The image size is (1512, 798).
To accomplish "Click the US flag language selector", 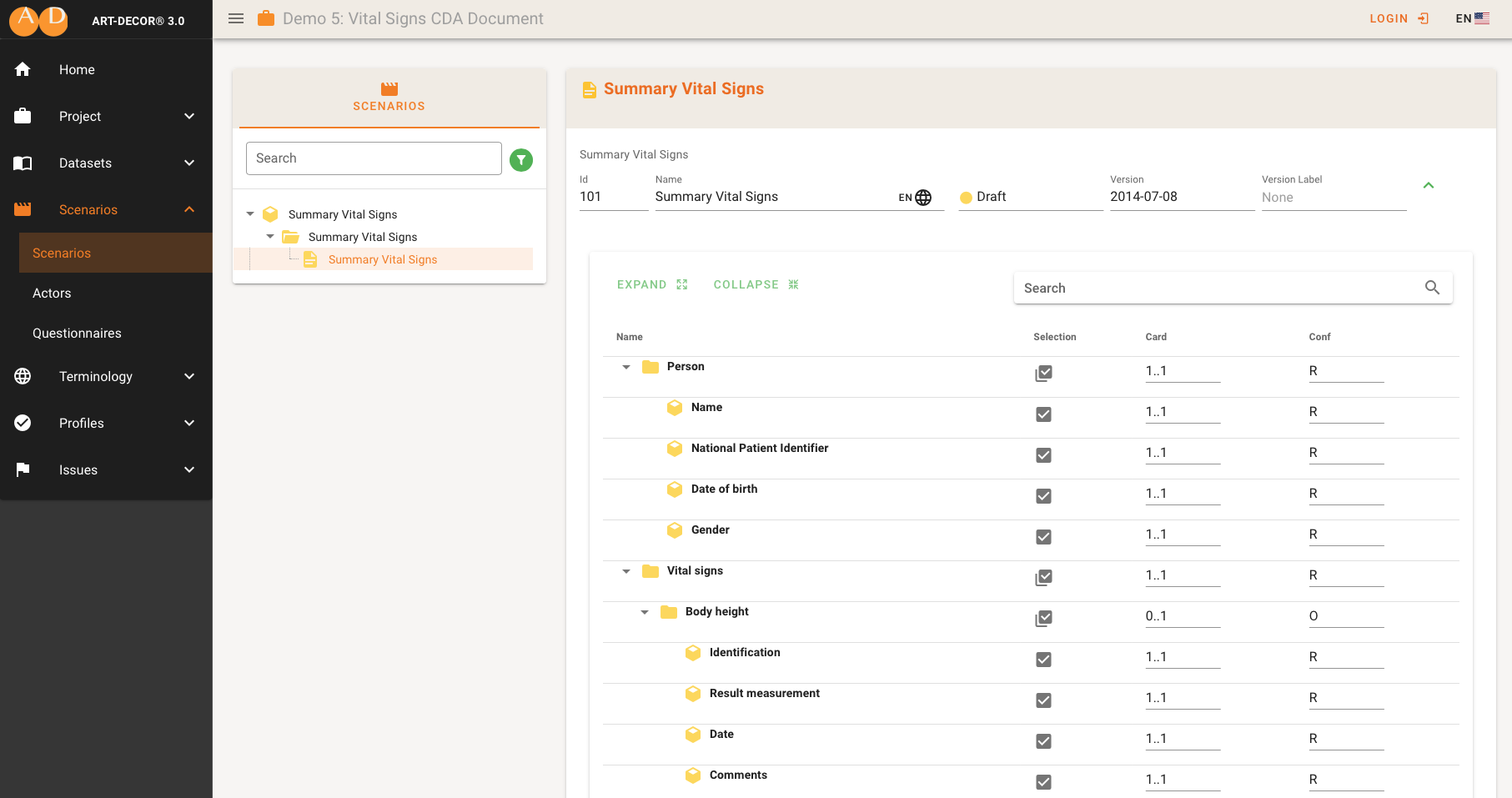I will click(1481, 18).
